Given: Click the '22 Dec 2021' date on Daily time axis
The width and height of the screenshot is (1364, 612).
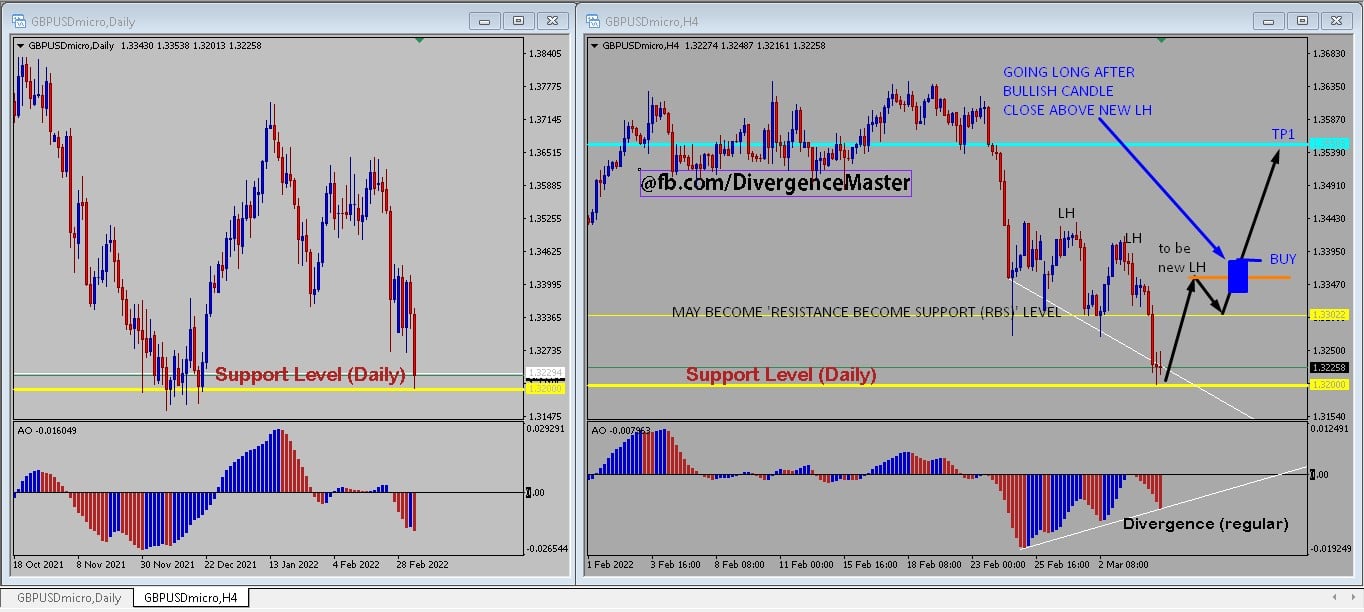Looking at the screenshot, I should tap(232, 565).
